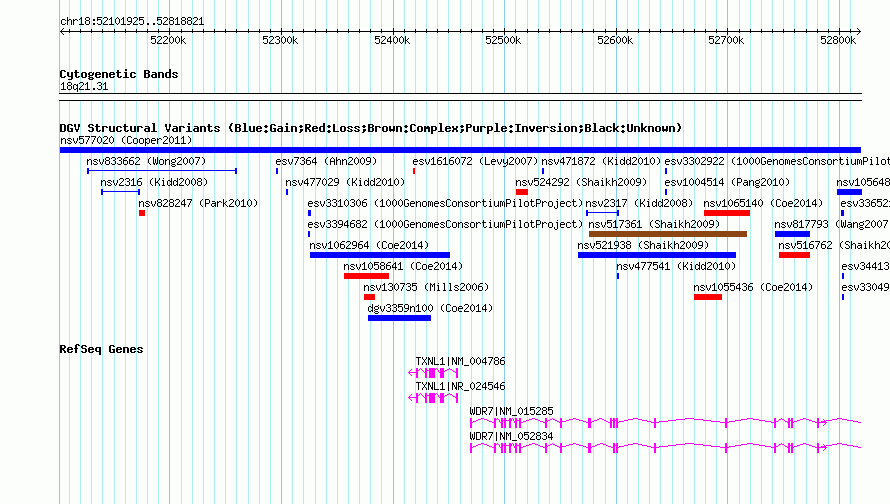
Task: Click esv7364 (Ahn2009) label
Action: [326, 161]
